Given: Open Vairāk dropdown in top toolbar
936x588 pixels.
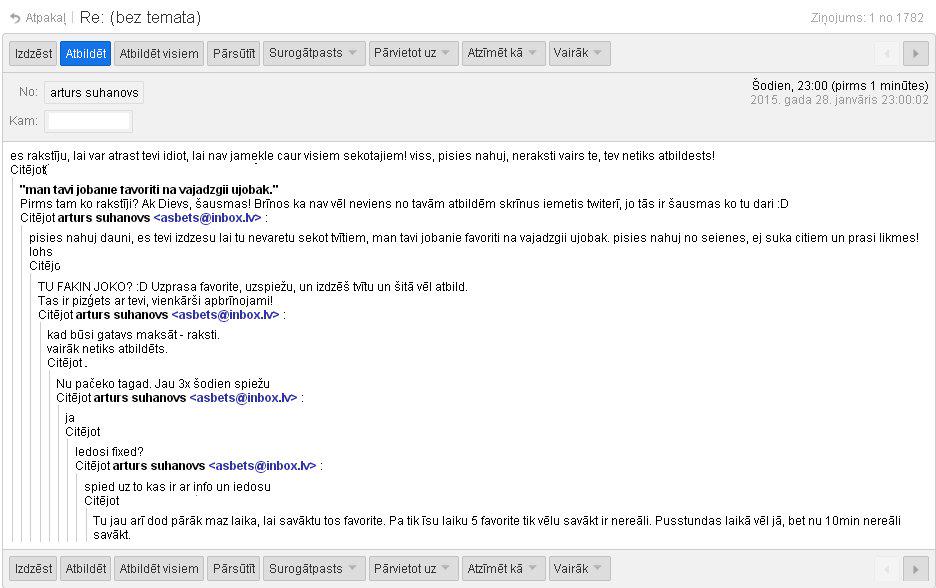Looking at the screenshot, I should [579, 53].
